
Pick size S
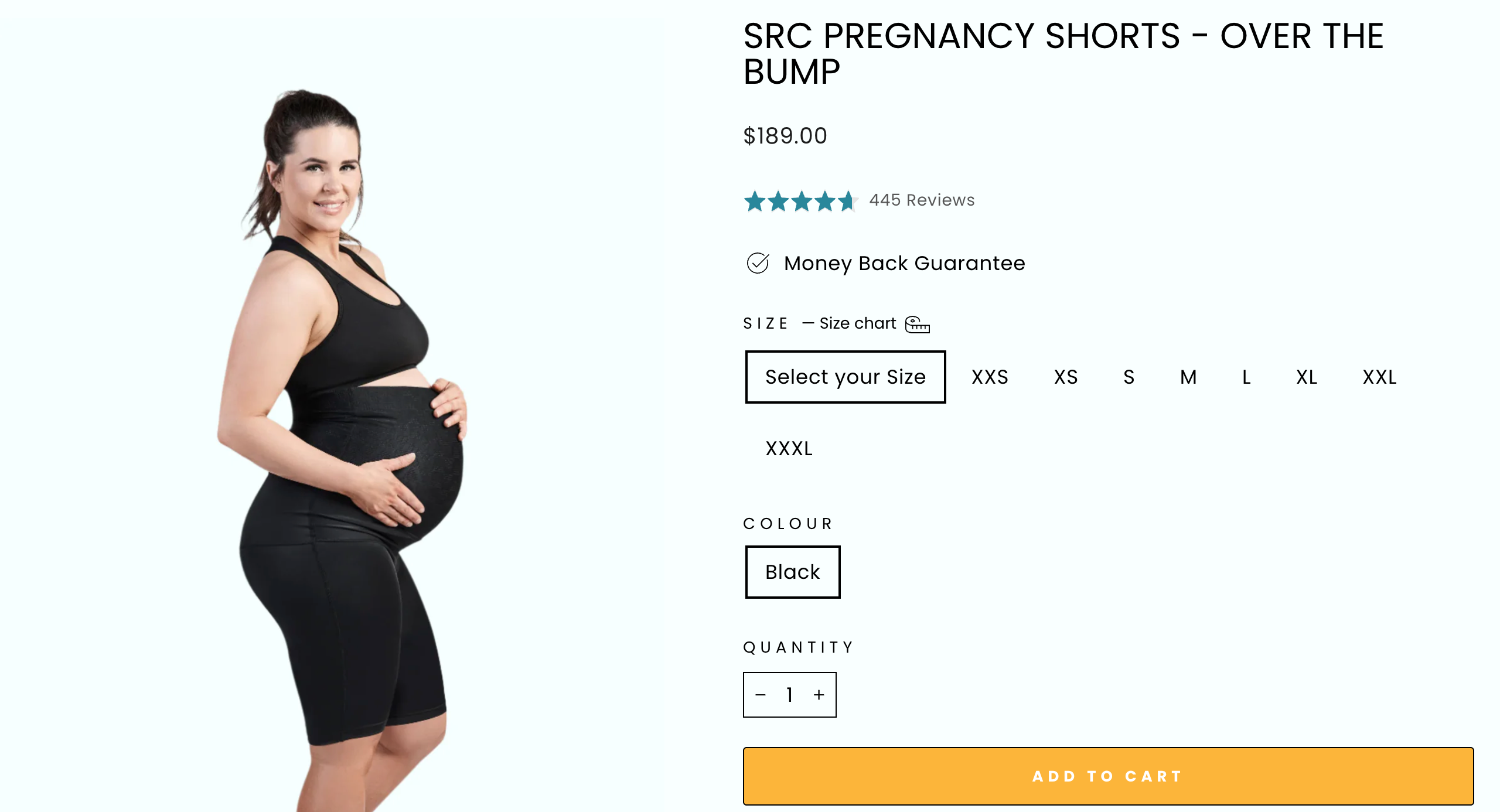point(1129,377)
